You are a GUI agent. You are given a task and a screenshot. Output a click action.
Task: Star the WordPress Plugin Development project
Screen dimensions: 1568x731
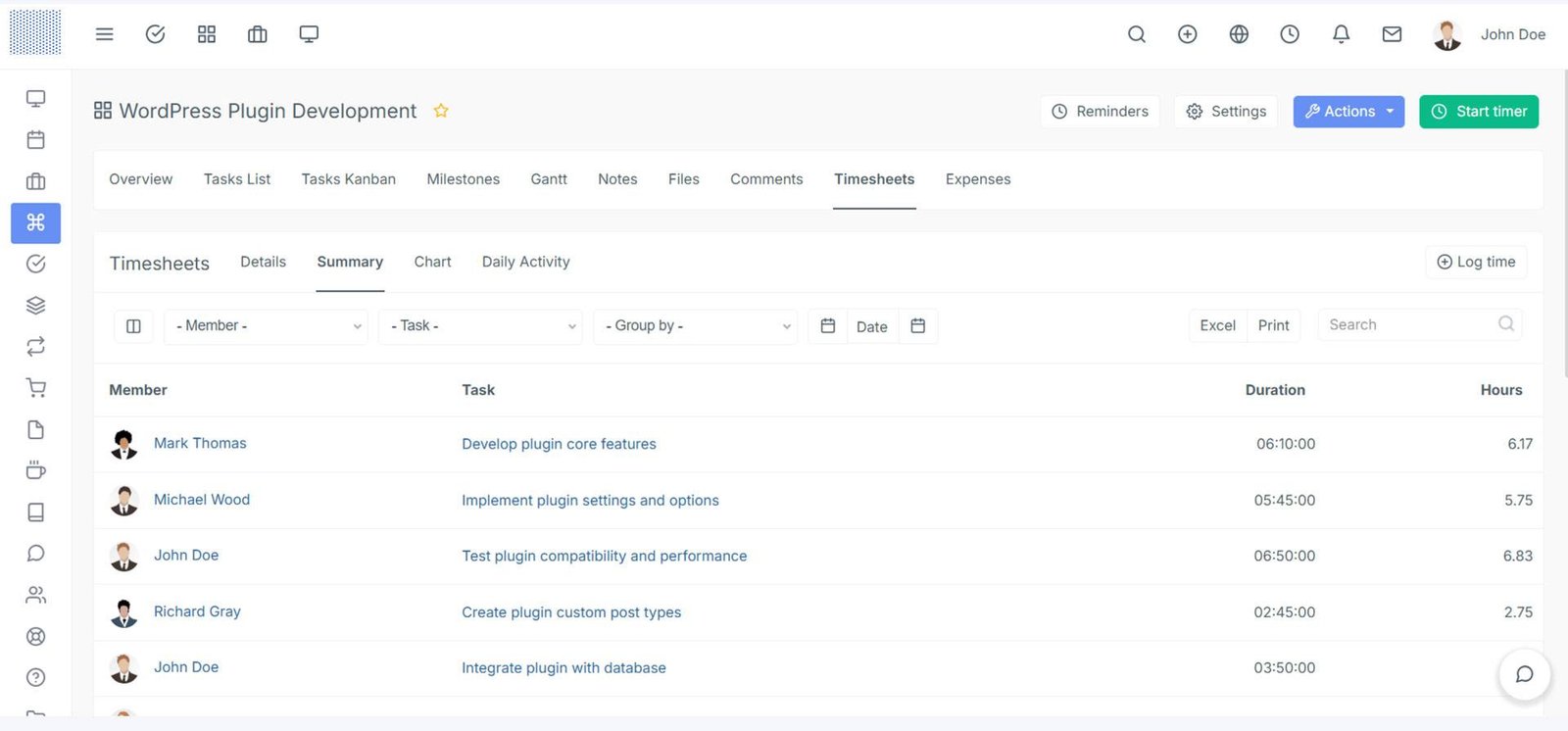(x=441, y=111)
